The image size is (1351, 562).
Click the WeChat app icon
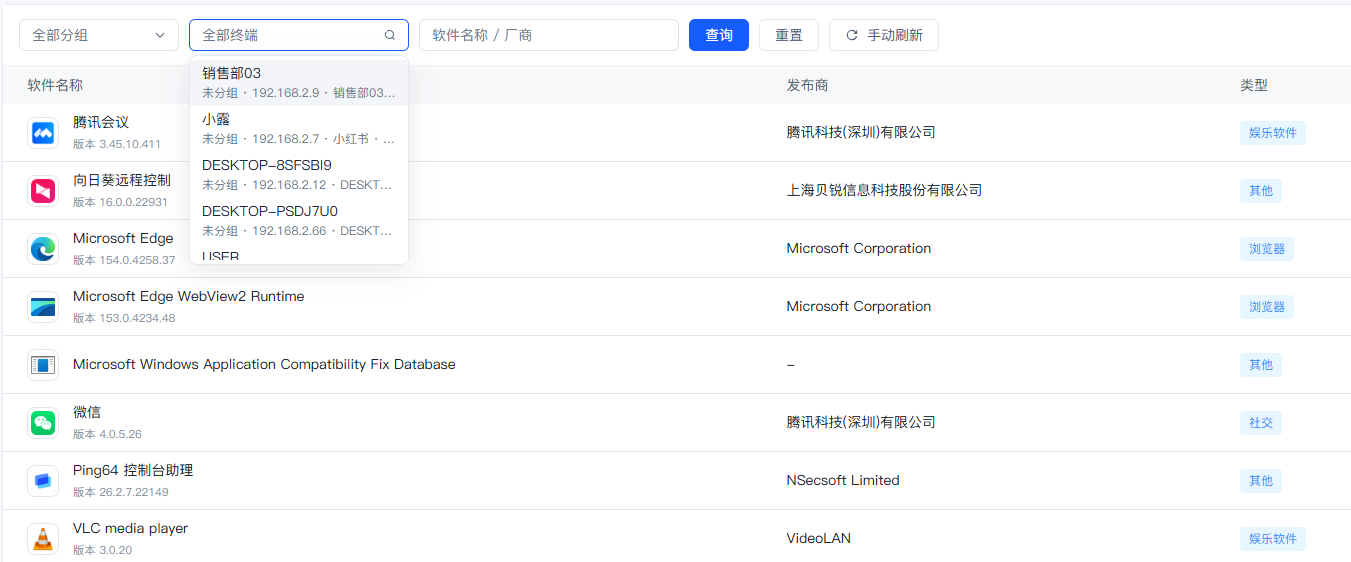(x=43, y=423)
